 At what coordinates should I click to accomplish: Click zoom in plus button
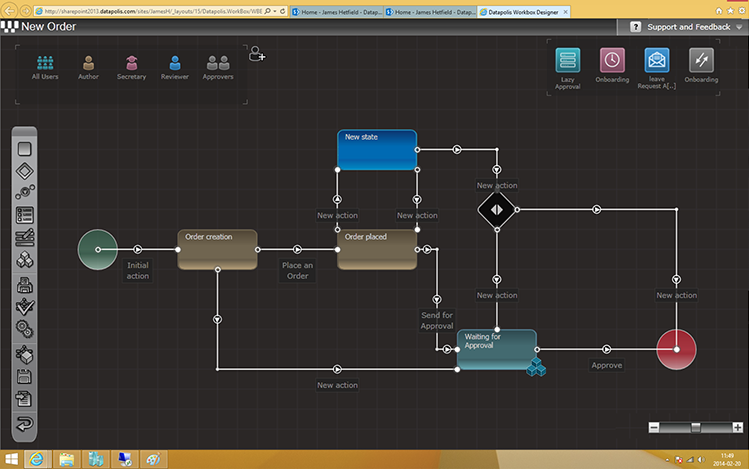click(738, 427)
